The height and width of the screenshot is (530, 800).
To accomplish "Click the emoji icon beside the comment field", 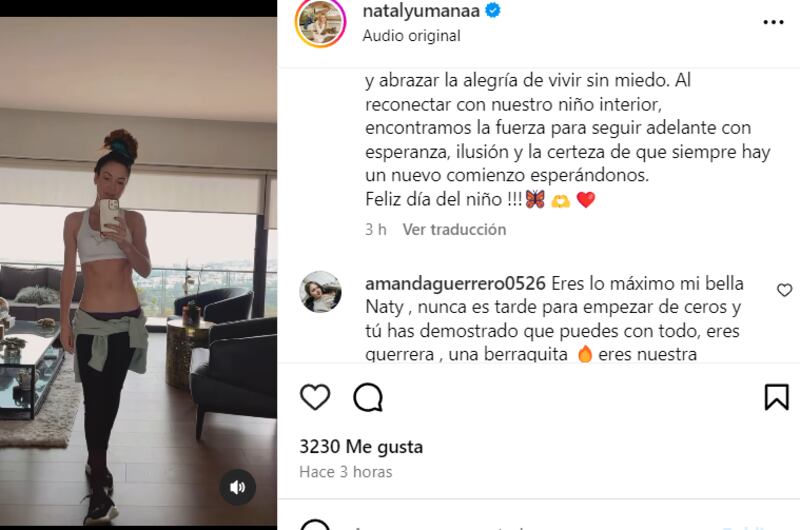I will (x=315, y=525).
